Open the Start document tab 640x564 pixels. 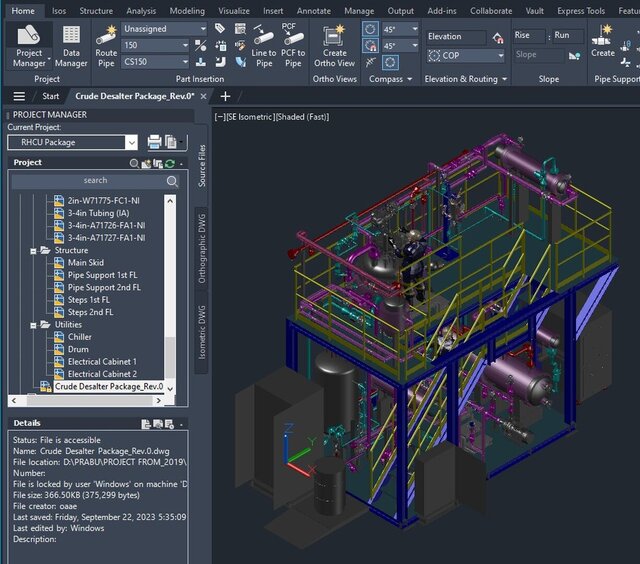50,96
